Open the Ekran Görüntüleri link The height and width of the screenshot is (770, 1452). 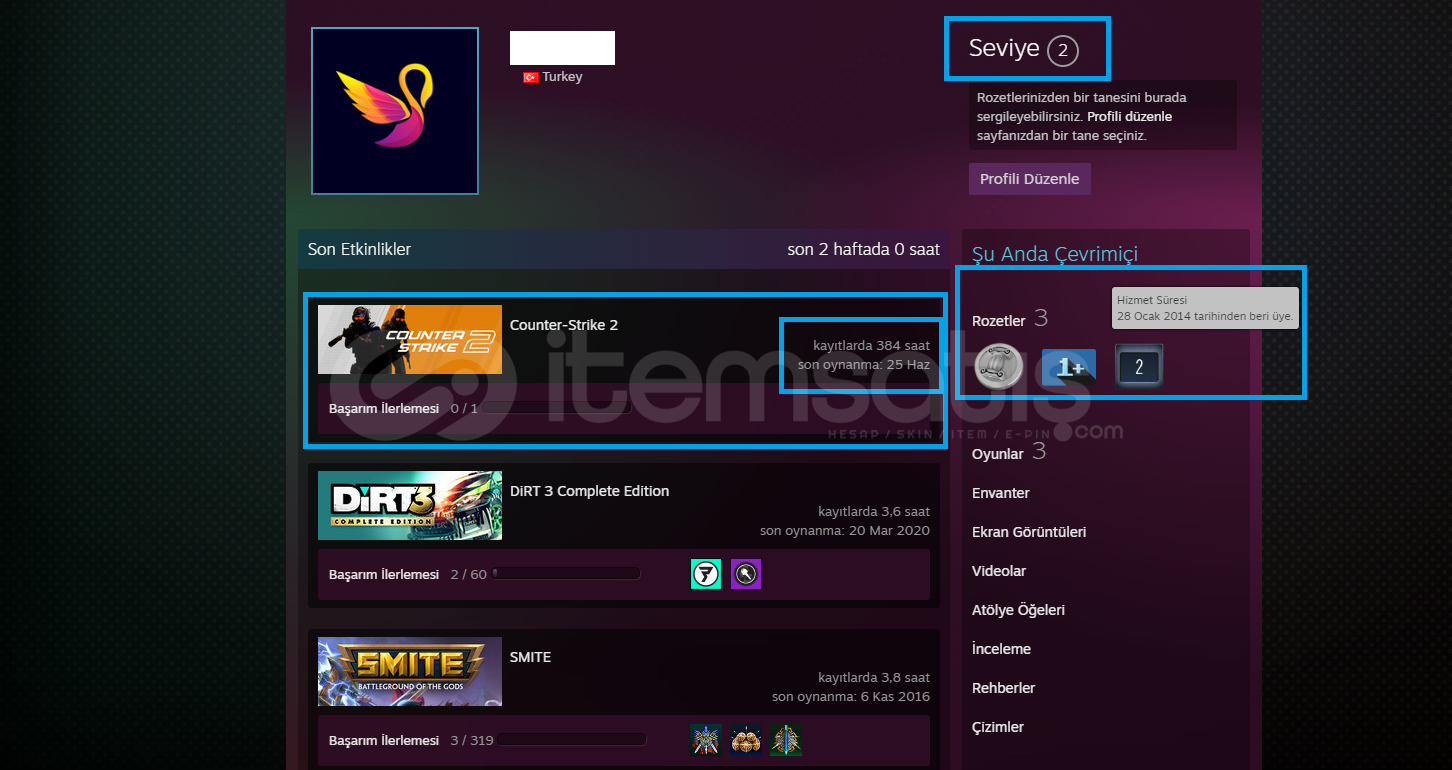tap(1029, 532)
